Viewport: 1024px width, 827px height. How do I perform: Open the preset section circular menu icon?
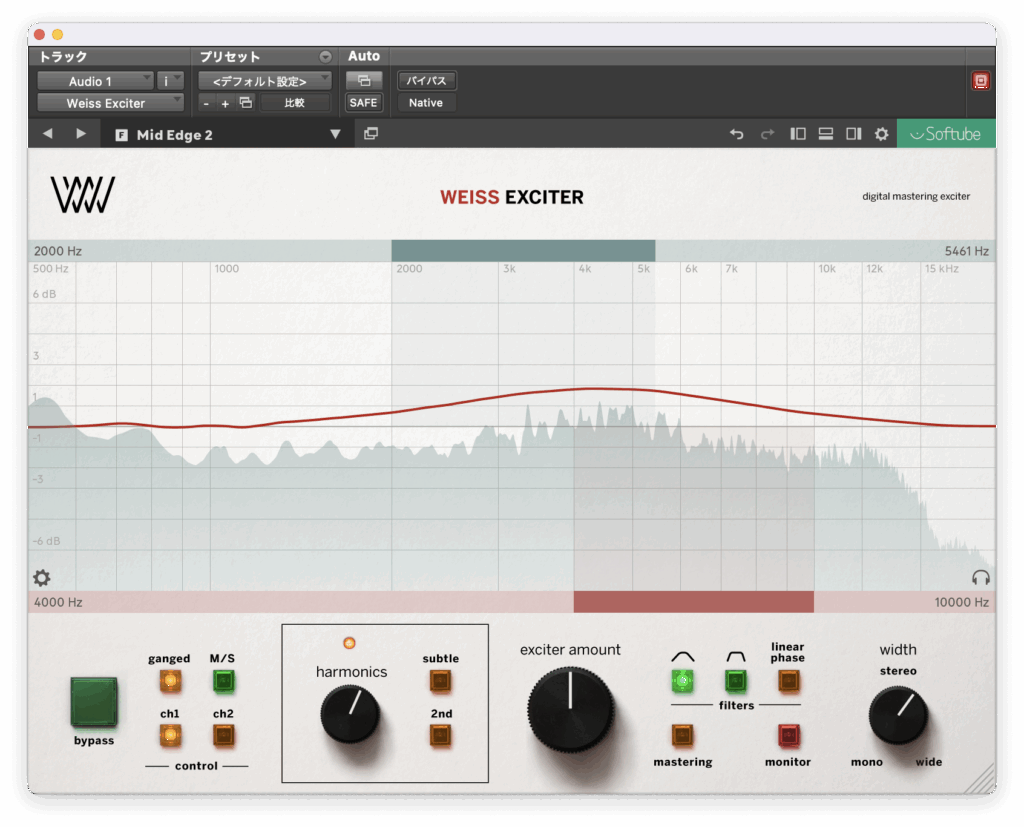coord(325,57)
